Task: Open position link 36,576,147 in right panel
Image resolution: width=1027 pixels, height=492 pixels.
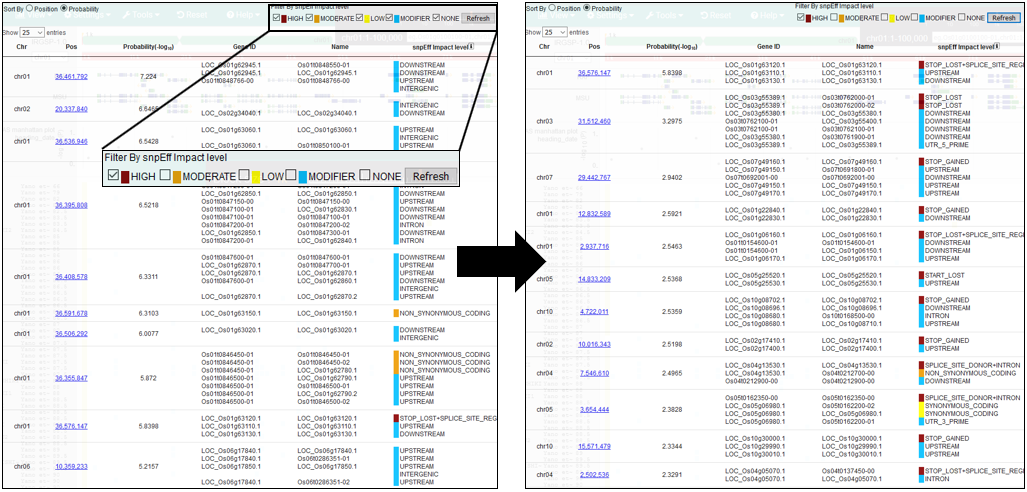Action: tap(594, 73)
